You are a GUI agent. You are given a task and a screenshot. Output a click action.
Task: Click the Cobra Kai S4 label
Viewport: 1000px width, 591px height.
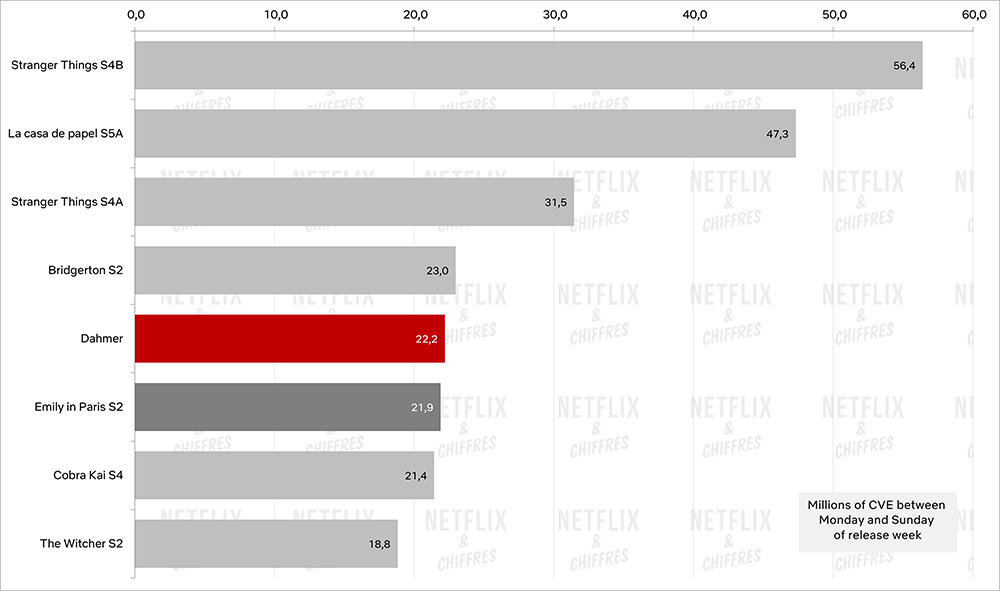click(88, 475)
